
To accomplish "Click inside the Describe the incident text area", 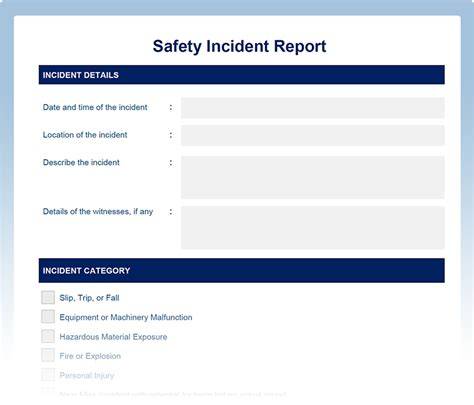I will point(313,177).
